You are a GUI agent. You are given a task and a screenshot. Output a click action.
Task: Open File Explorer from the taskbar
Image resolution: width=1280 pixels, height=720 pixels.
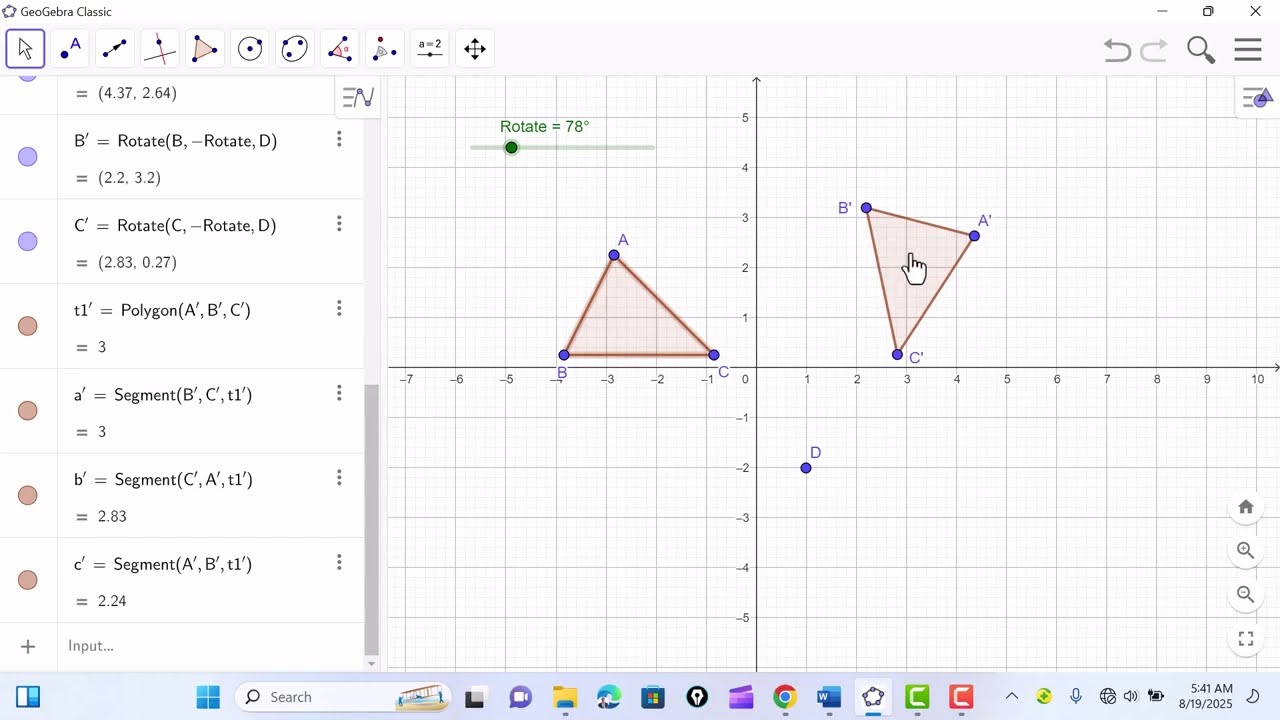[565, 697]
